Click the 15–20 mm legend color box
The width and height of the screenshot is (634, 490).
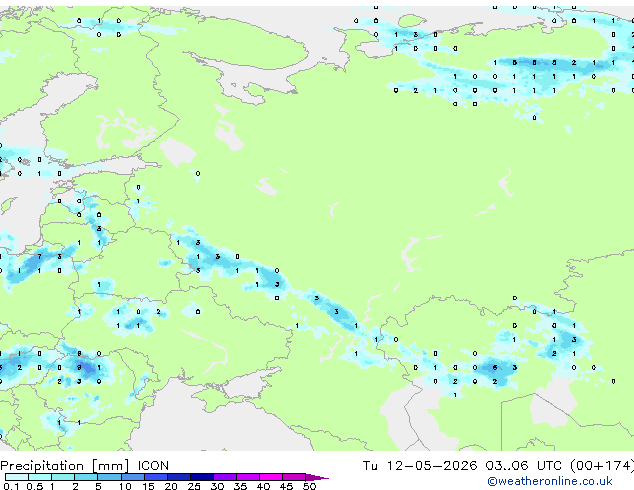[155, 477]
